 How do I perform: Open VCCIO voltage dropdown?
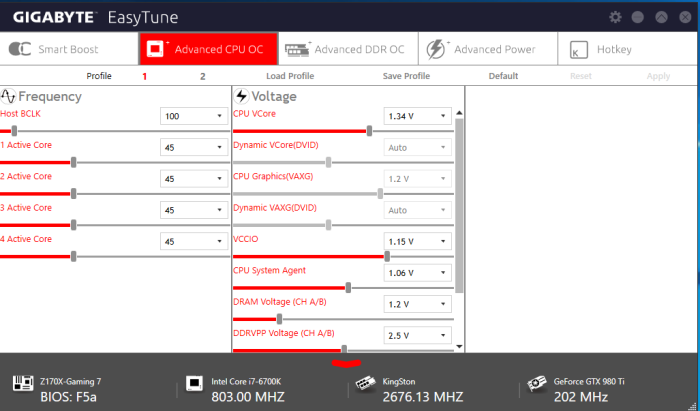417,241
